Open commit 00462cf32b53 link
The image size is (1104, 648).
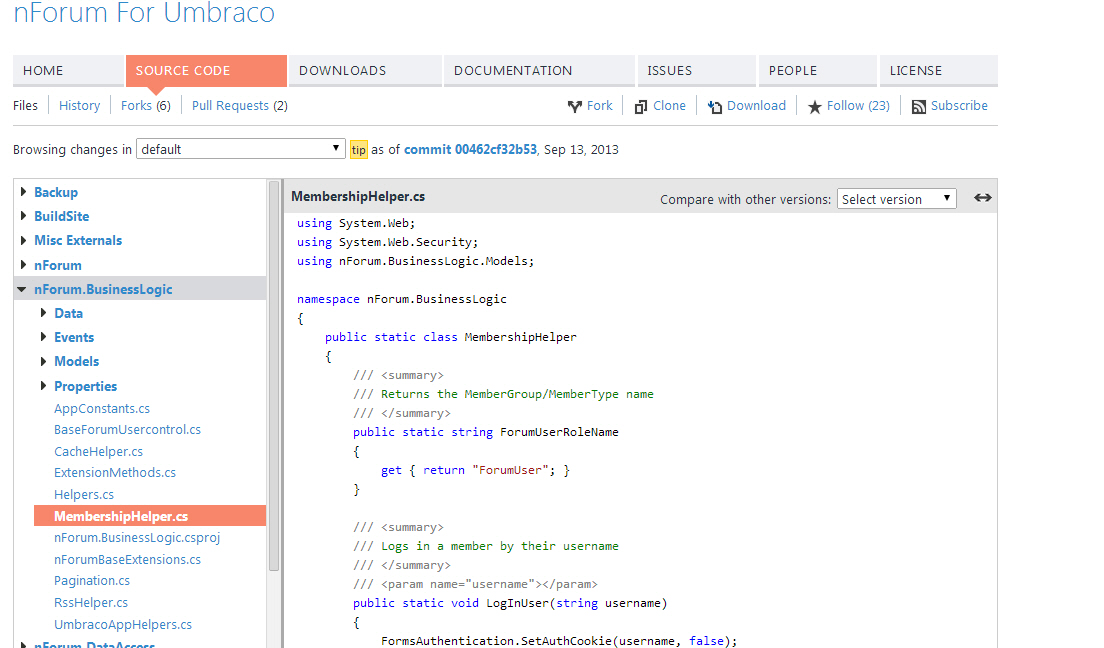[x=470, y=149]
